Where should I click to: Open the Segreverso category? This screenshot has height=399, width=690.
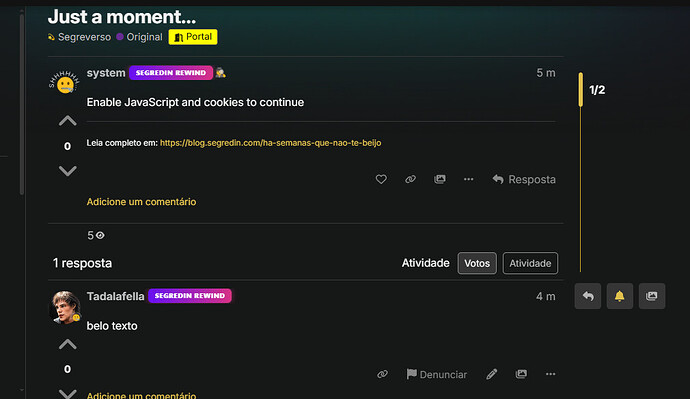(x=80, y=37)
